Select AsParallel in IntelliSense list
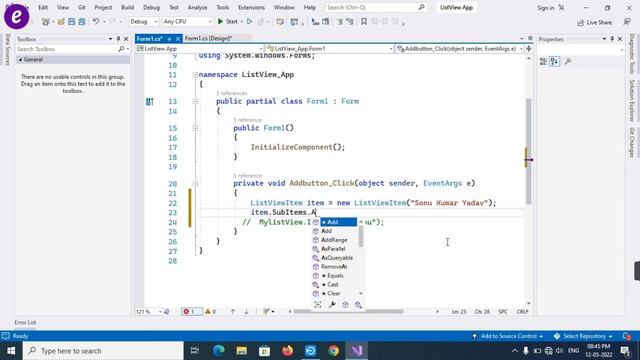This screenshot has height=360, width=640. pyautogui.click(x=333, y=249)
